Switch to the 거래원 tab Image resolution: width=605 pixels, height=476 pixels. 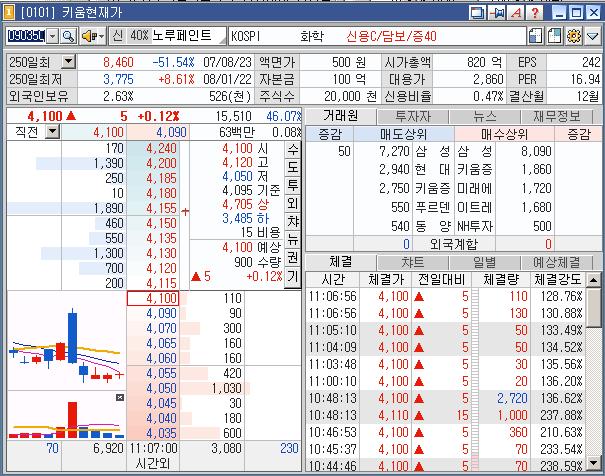[x=340, y=116]
